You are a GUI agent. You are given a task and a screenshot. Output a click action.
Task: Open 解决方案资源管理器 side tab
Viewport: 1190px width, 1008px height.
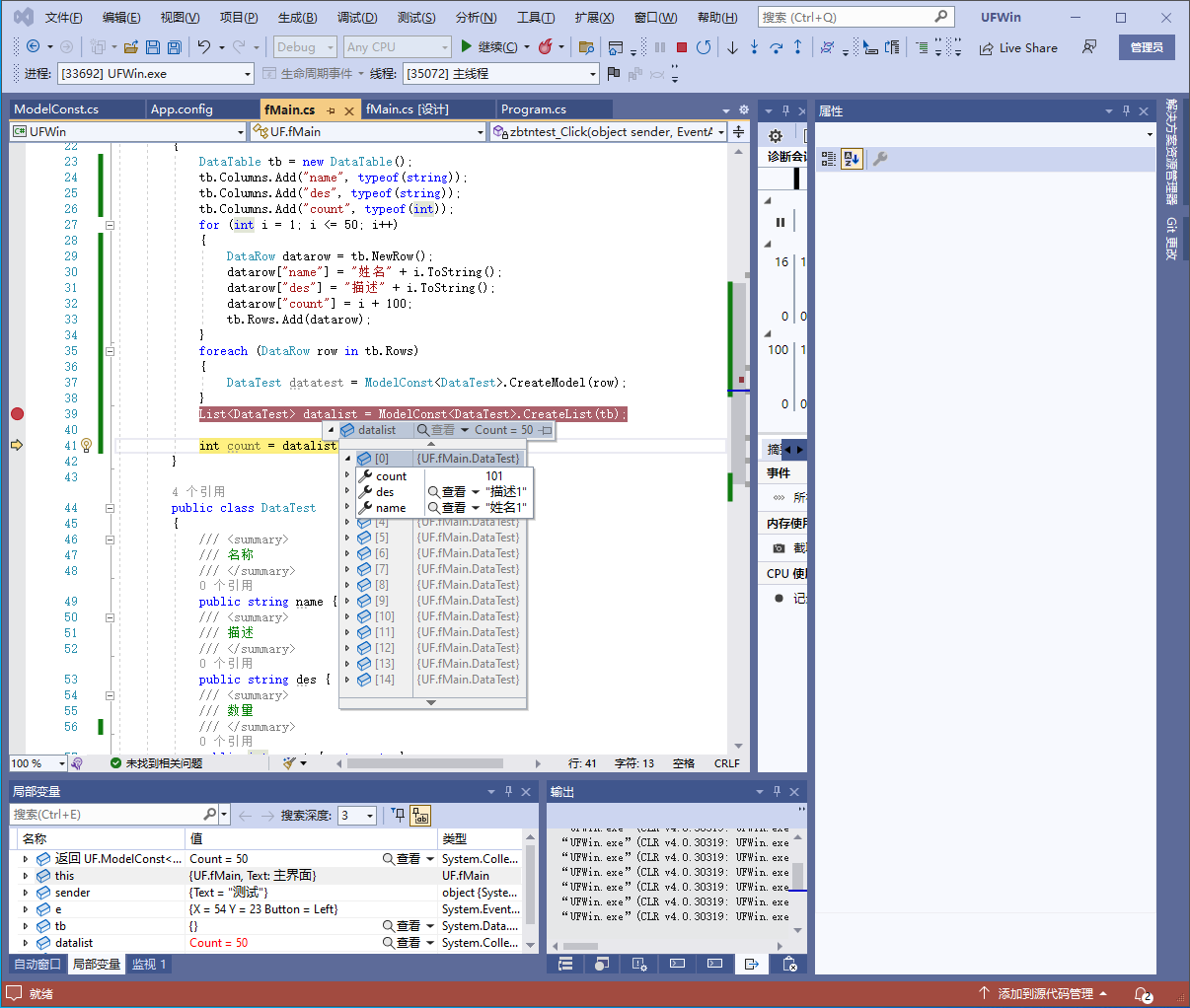pyautogui.click(x=1171, y=151)
